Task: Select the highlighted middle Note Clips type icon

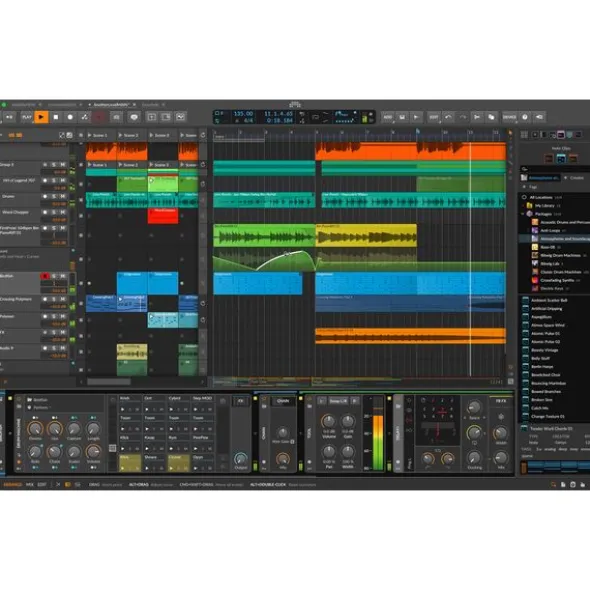Action: pyautogui.click(x=561, y=159)
